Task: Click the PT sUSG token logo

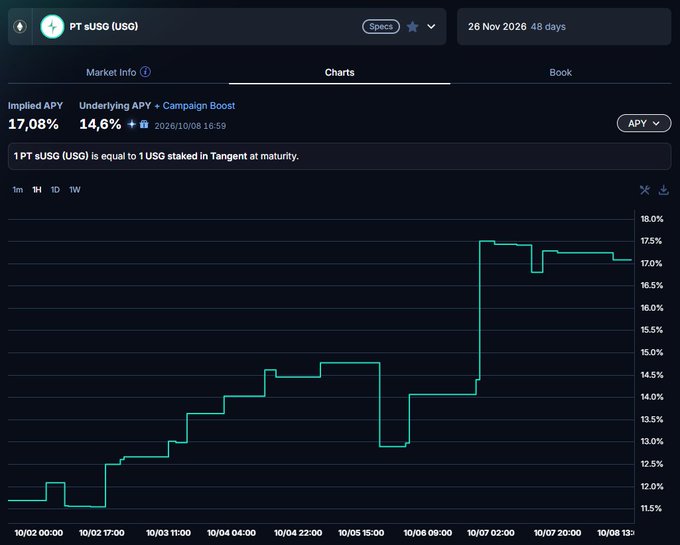Action: (x=52, y=26)
